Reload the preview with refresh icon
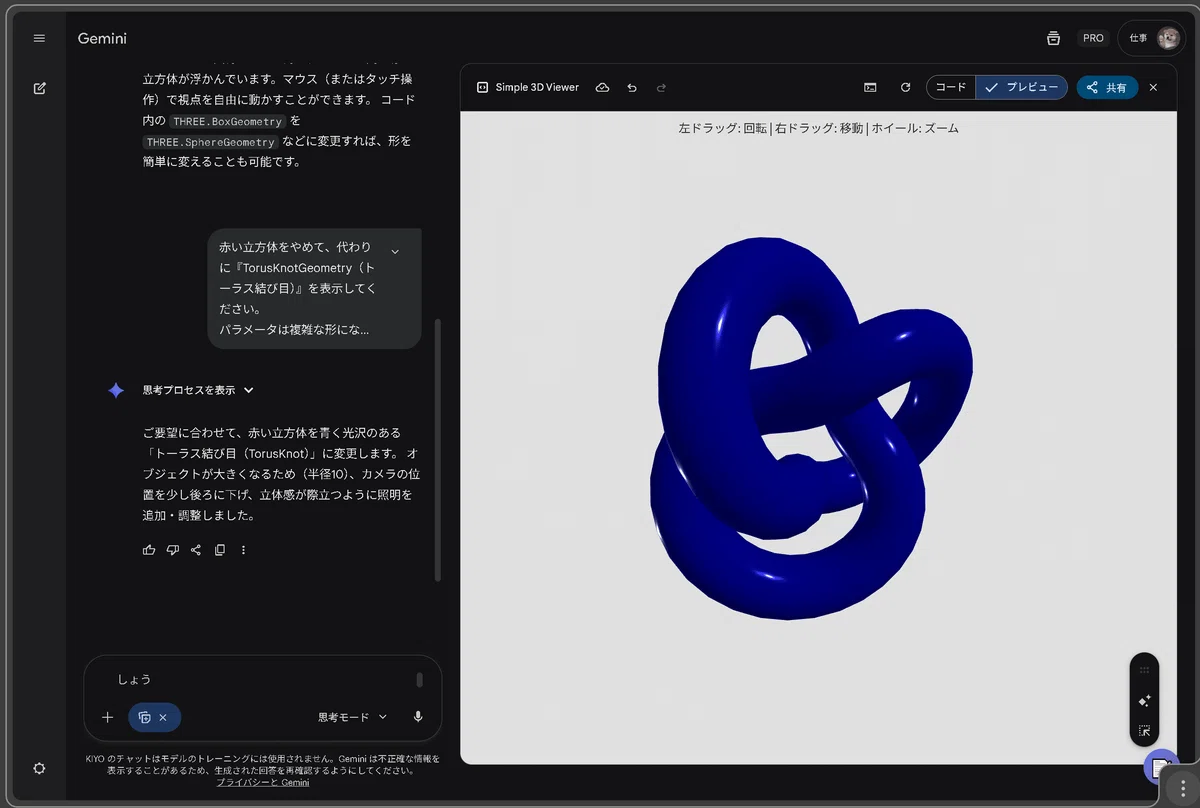Screen dimensions: 1200x808 click(x=906, y=87)
